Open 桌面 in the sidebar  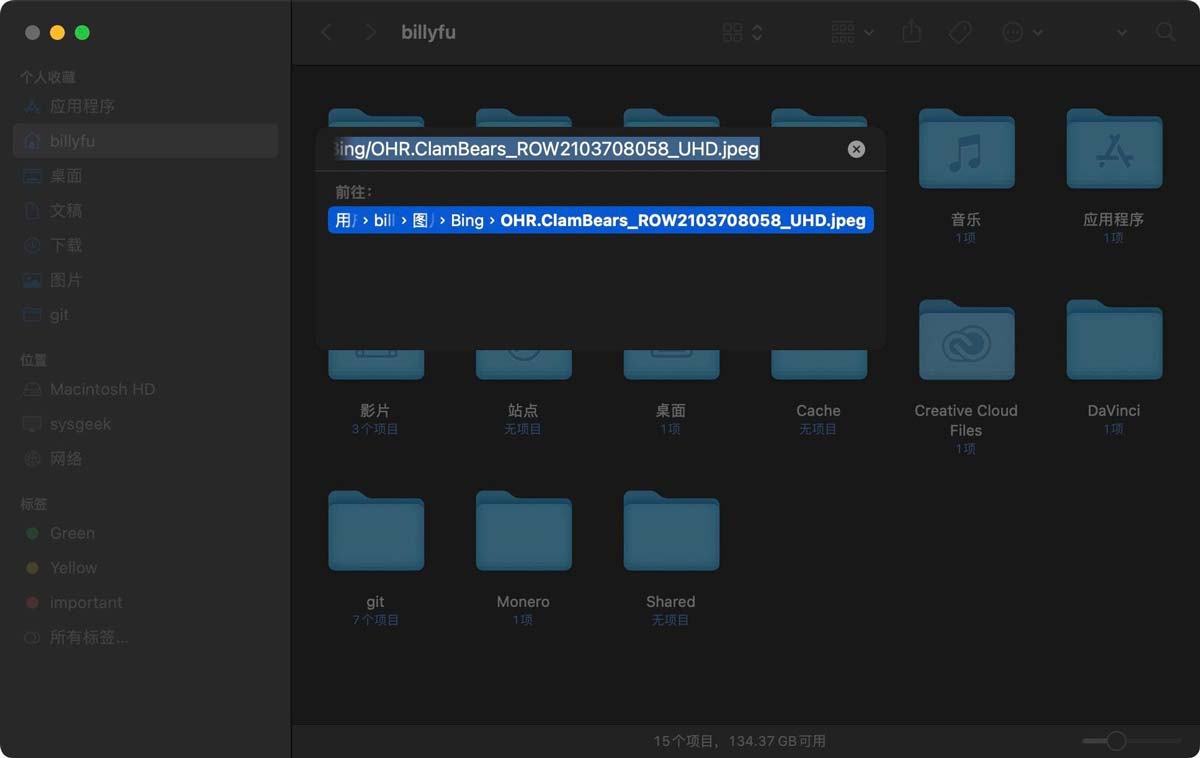point(145,176)
